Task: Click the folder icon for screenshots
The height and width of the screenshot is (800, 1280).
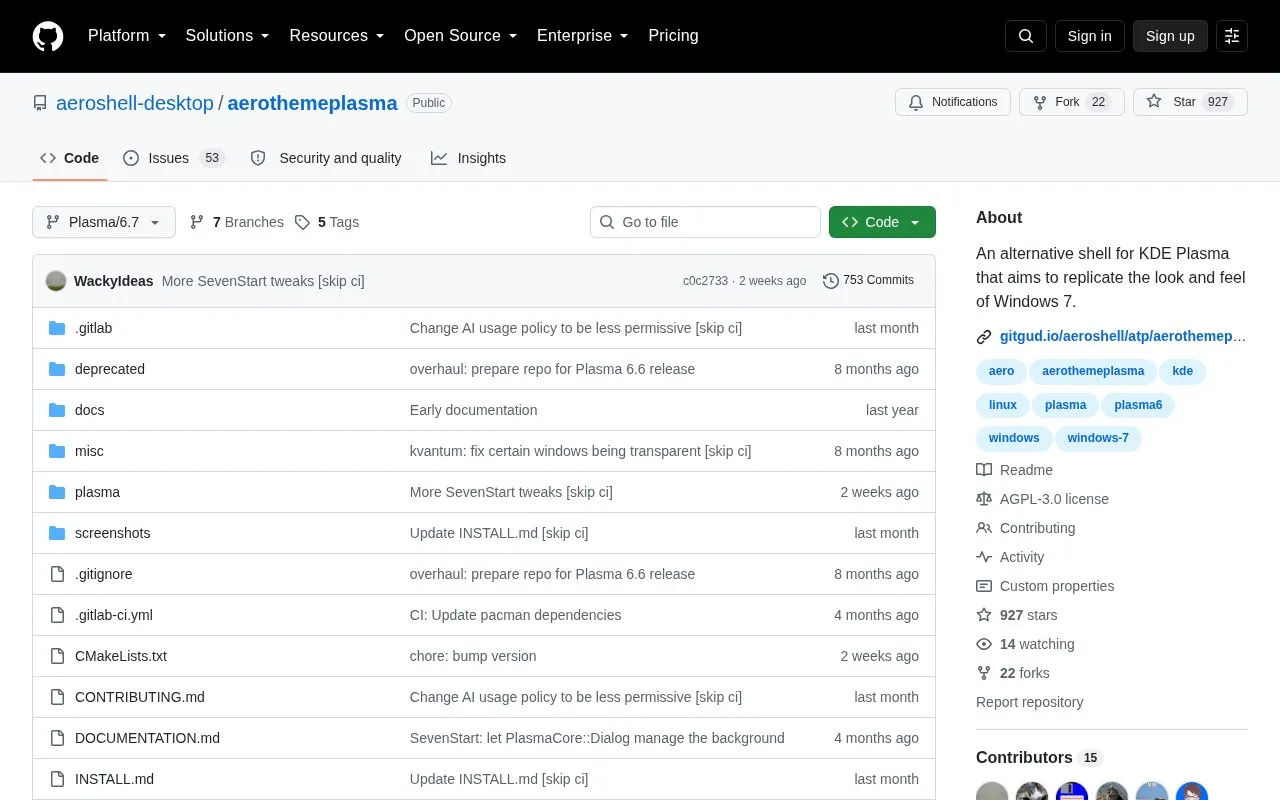Action: click(x=57, y=533)
